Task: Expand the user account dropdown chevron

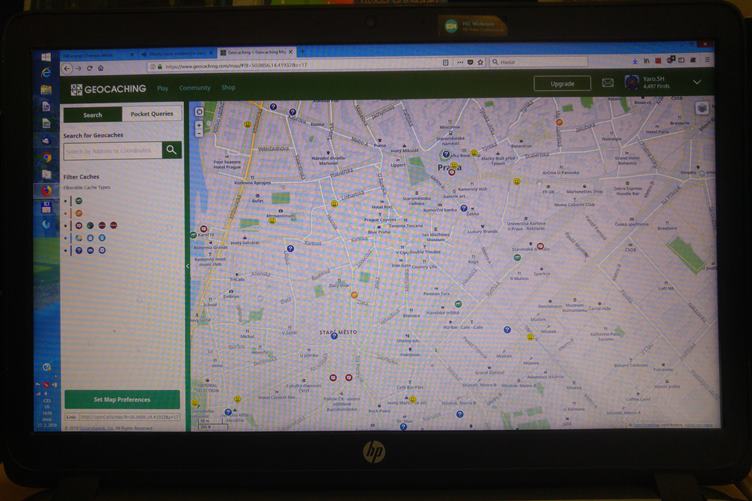Action: click(696, 82)
